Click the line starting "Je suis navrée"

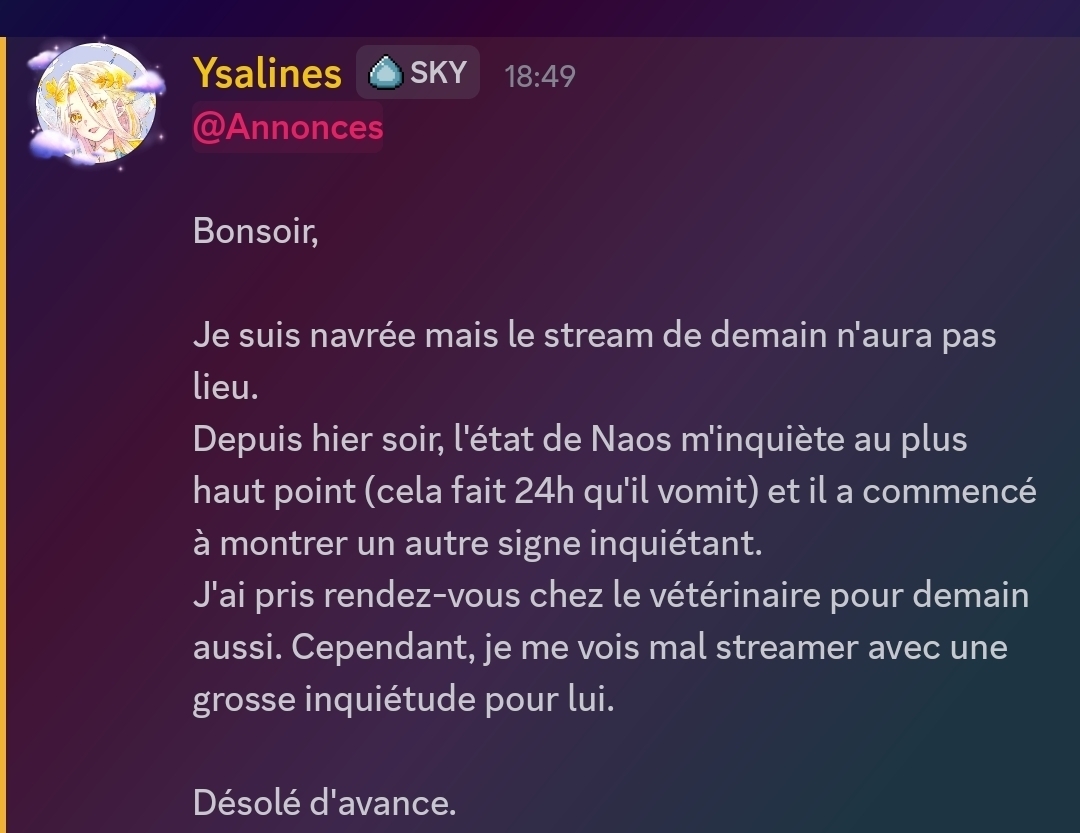pyautogui.click(x=594, y=335)
